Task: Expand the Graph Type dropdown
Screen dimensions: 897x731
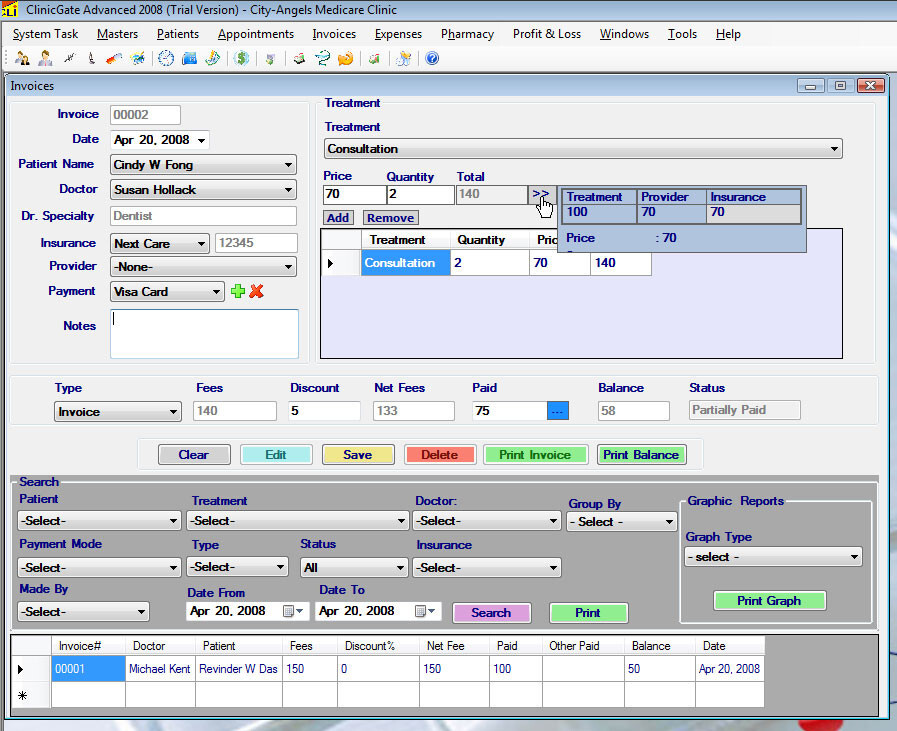Action: (x=854, y=557)
